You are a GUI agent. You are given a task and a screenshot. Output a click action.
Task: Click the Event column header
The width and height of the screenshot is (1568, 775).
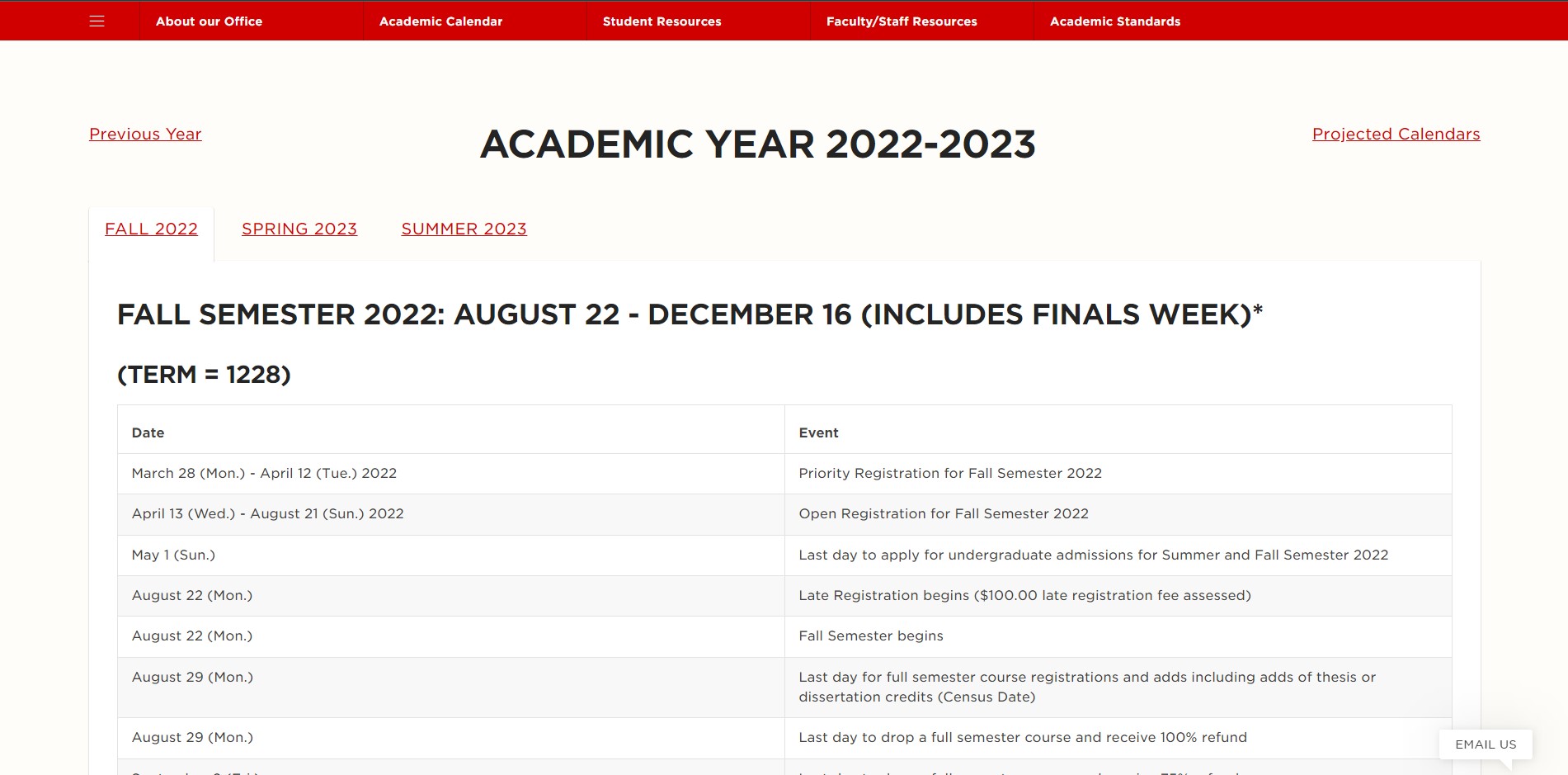click(x=818, y=432)
